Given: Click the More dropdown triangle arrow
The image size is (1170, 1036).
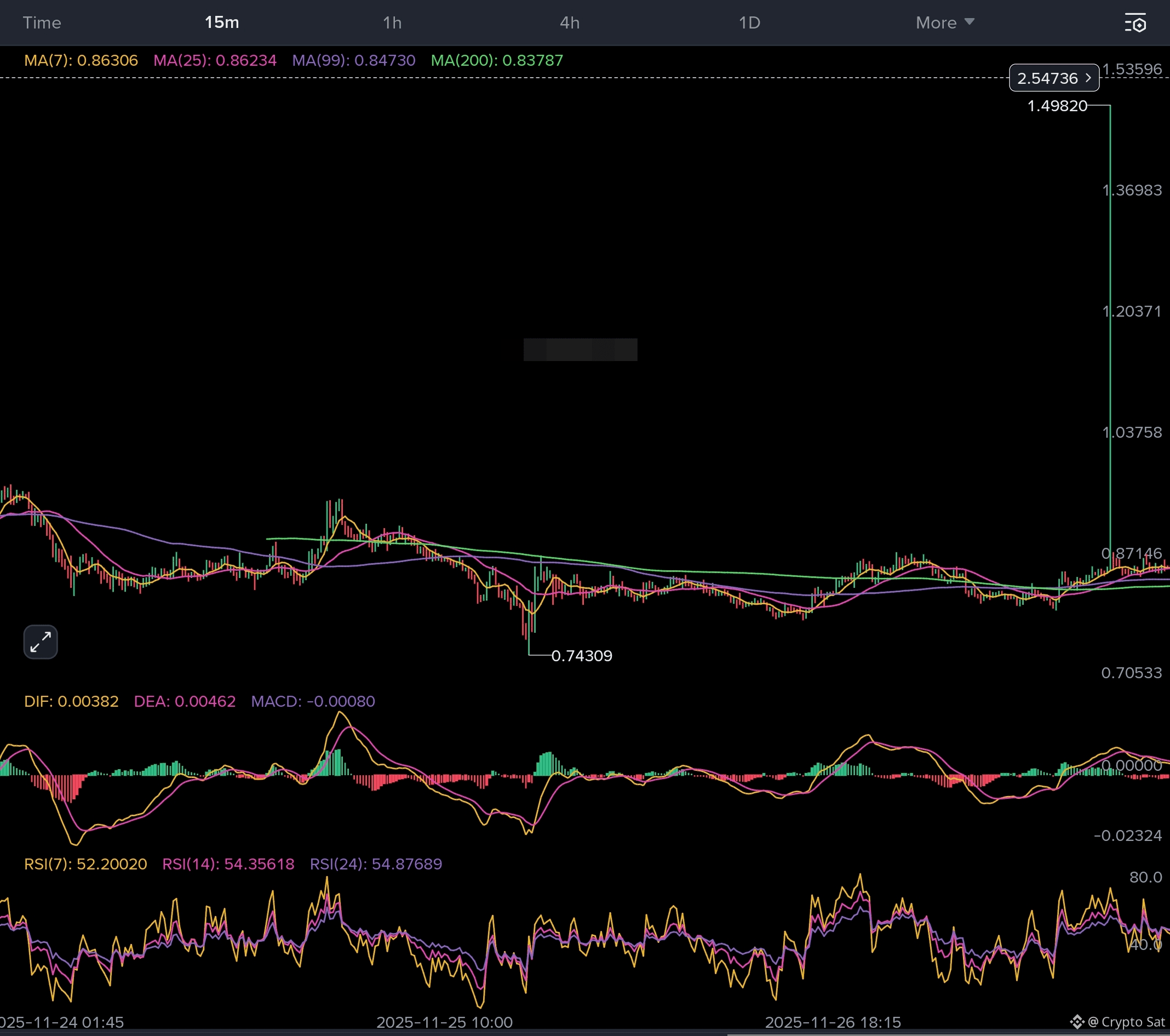Looking at the screenshot, I should (969, 22).
